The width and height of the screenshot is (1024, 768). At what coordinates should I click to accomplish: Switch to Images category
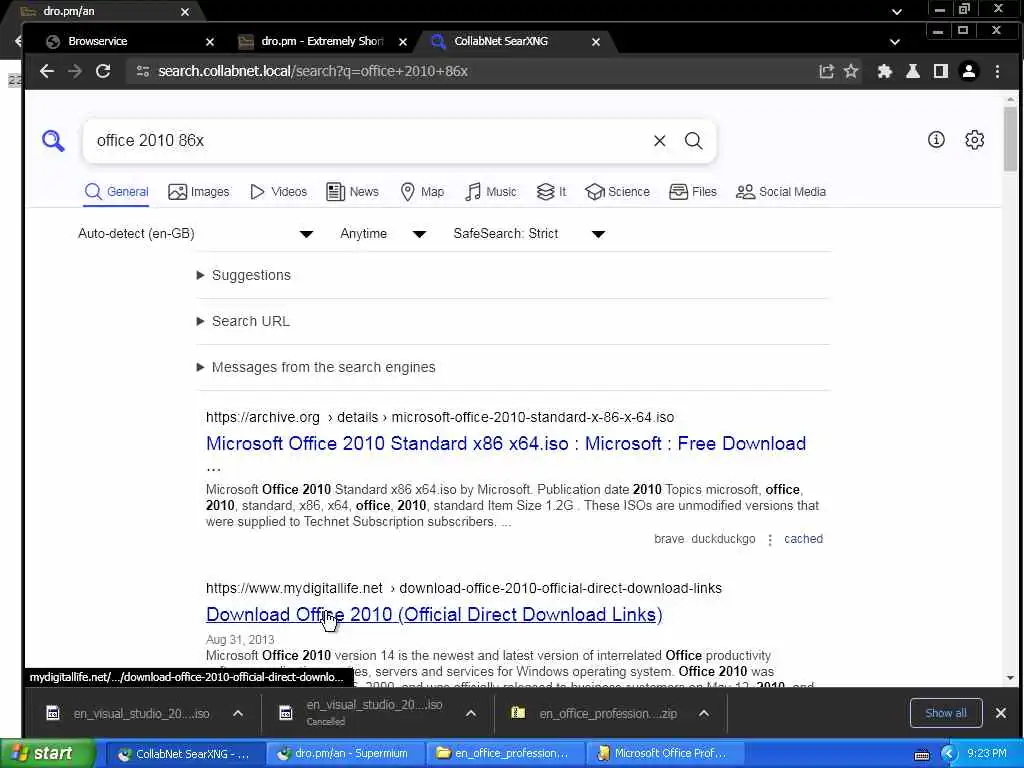coord(199,192)
